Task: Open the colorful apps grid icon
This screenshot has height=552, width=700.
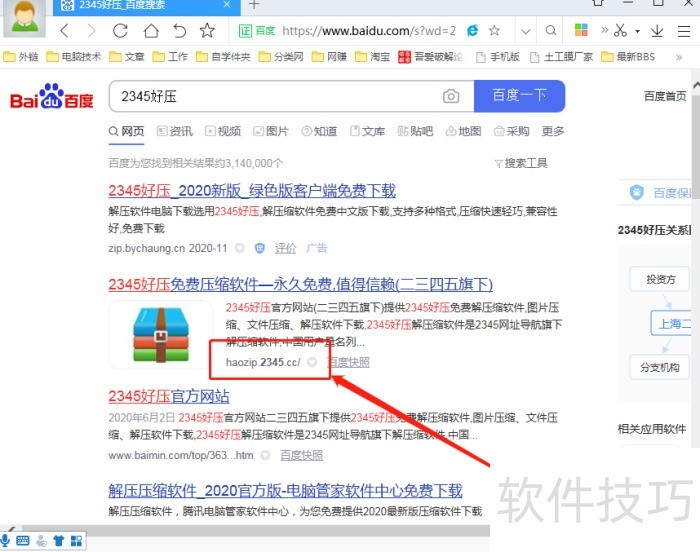Action: pyautogui.click(x=581, y=30)
